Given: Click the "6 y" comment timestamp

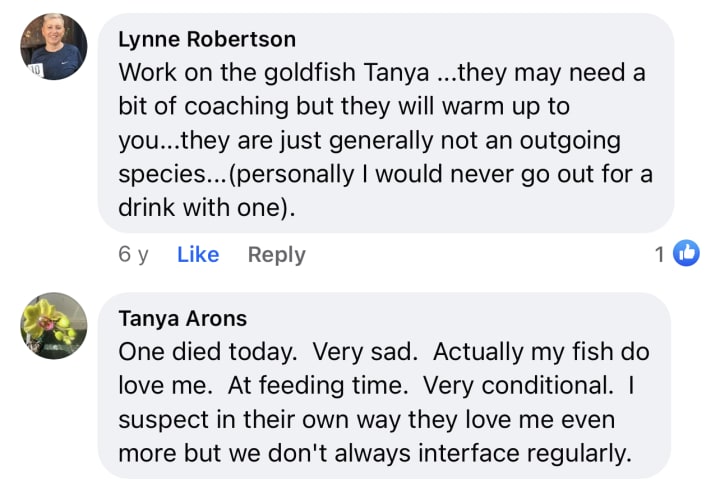Looking at the screenshot, I should (x=133, y=254).
